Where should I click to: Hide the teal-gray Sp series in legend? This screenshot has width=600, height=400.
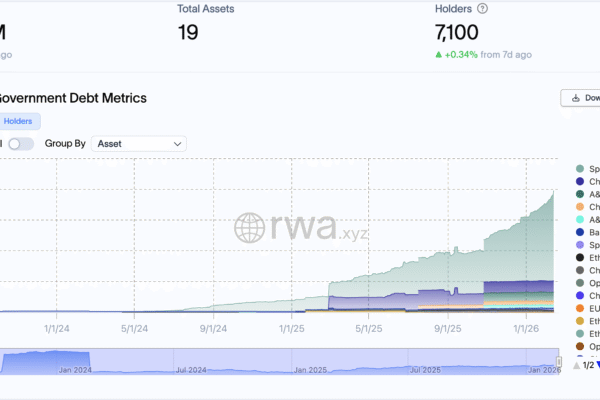[x=580, y=167]
